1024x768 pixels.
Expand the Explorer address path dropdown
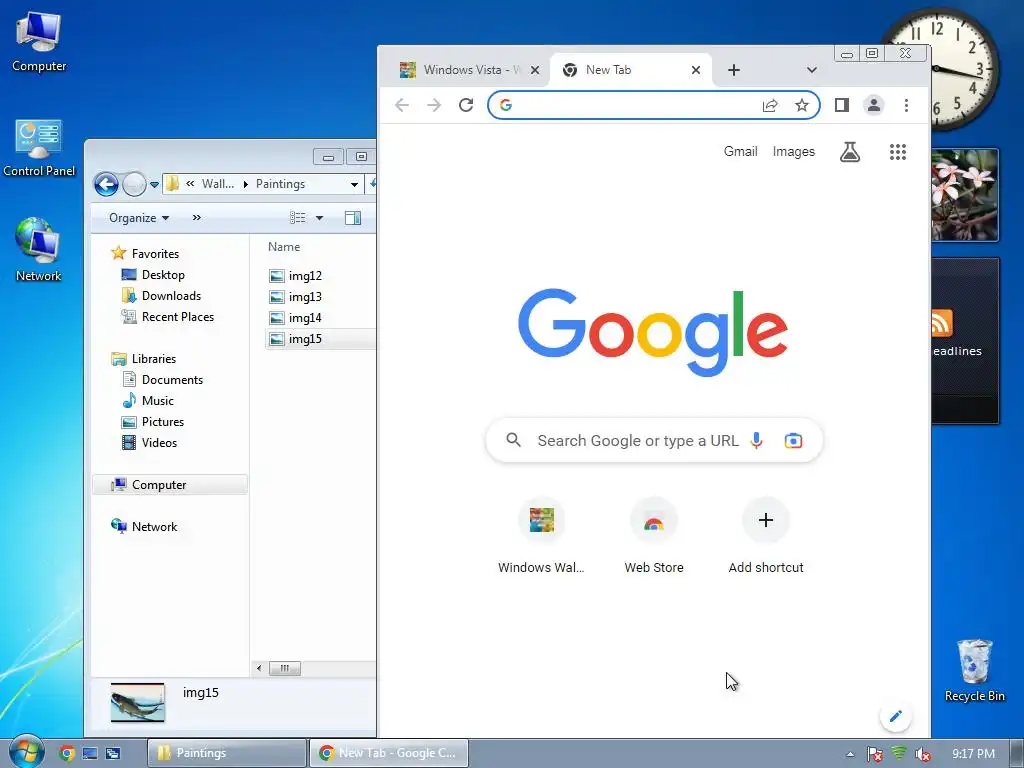pyautogui.click(x=354, y=184)
